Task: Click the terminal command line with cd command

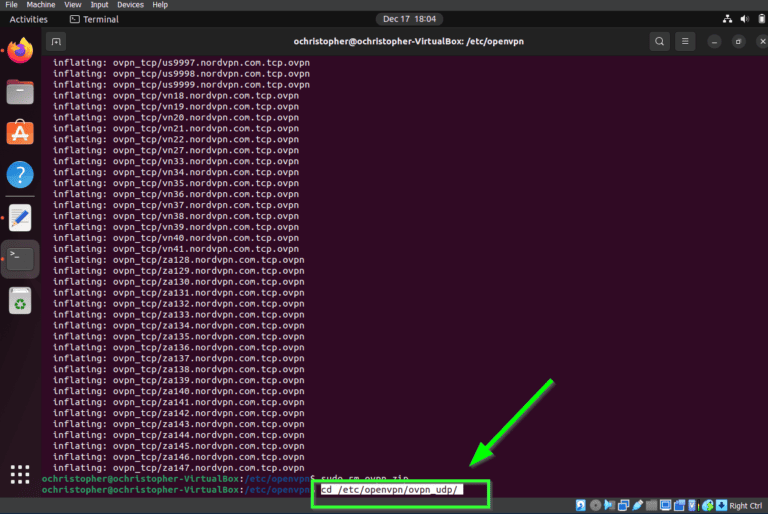Action: (400, 490)
